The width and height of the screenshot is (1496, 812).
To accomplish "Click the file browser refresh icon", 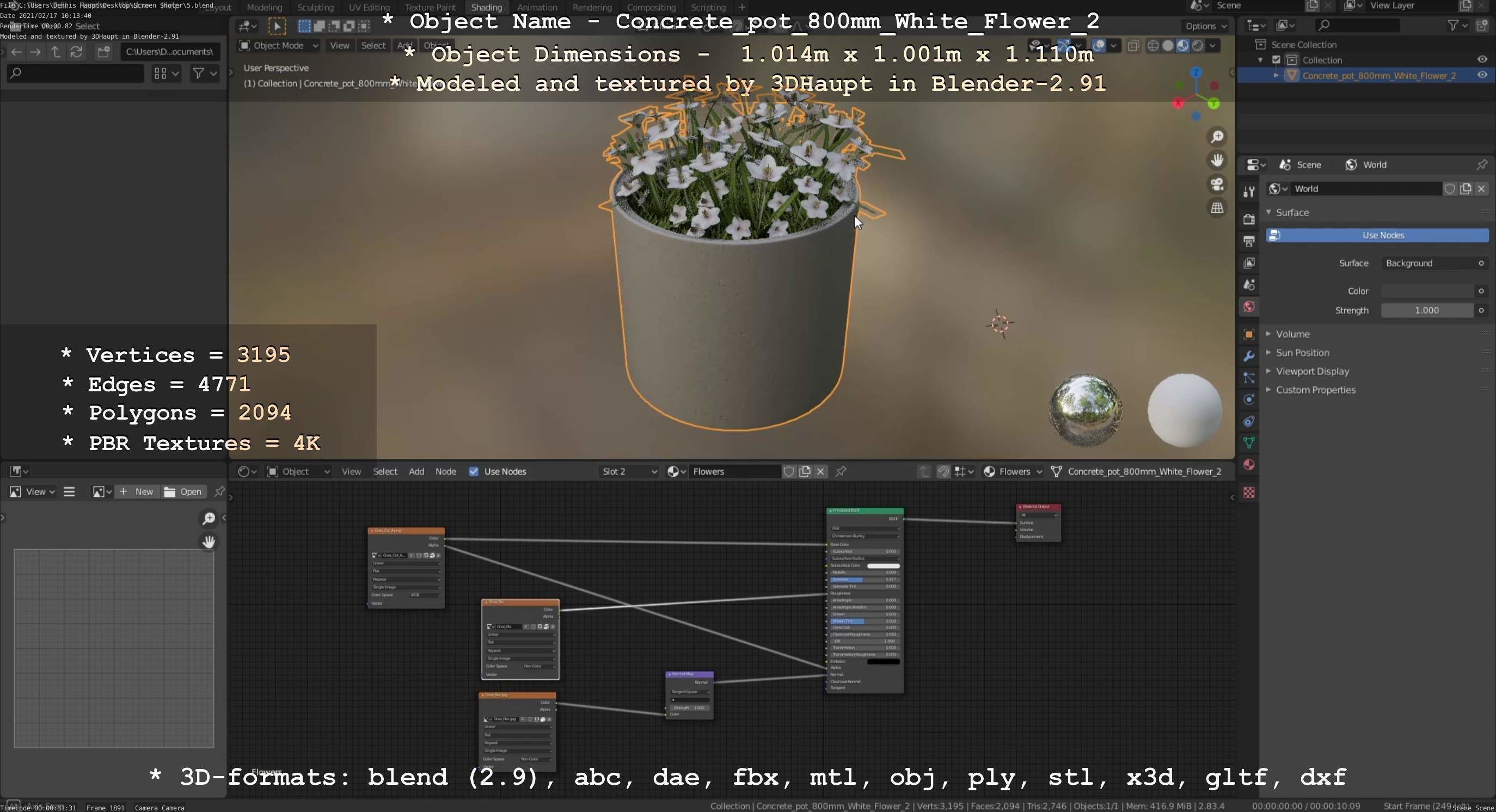I will (76, 52).
